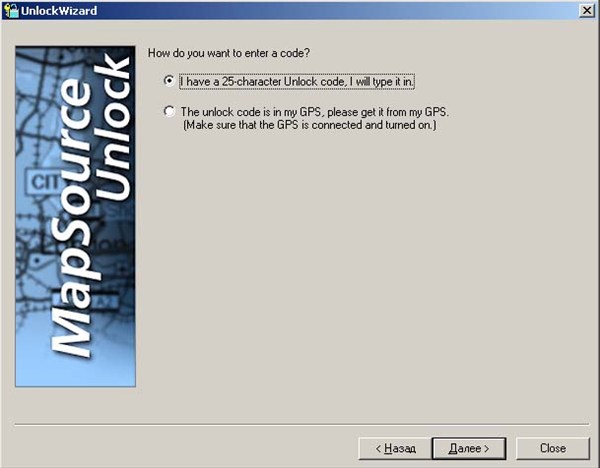Click 'The unlock code is in my GPS' label
The width and height of the screenshot is (600, 468).
(314, 112)
